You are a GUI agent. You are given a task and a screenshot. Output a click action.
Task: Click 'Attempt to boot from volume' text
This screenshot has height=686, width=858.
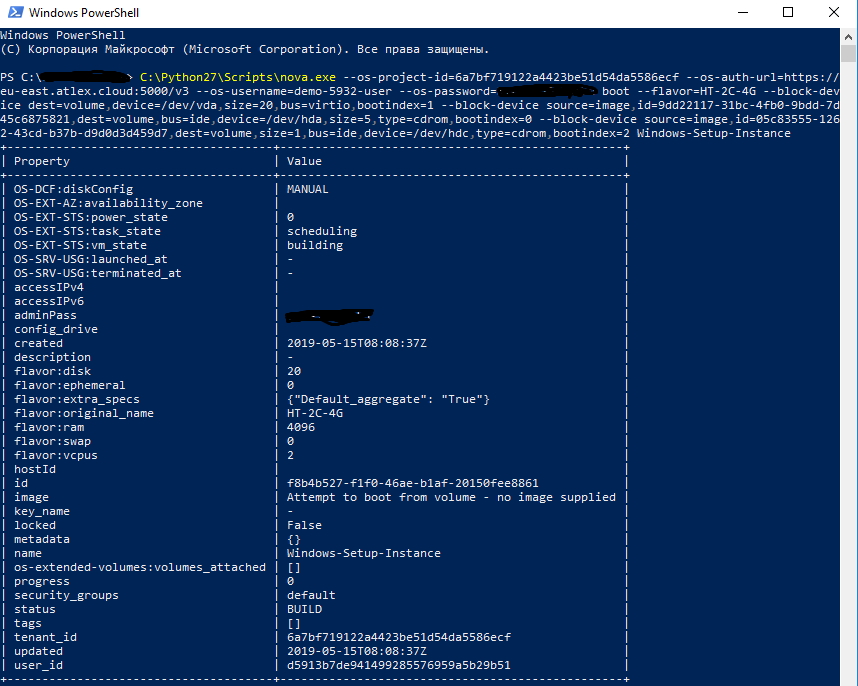point(381,497)
